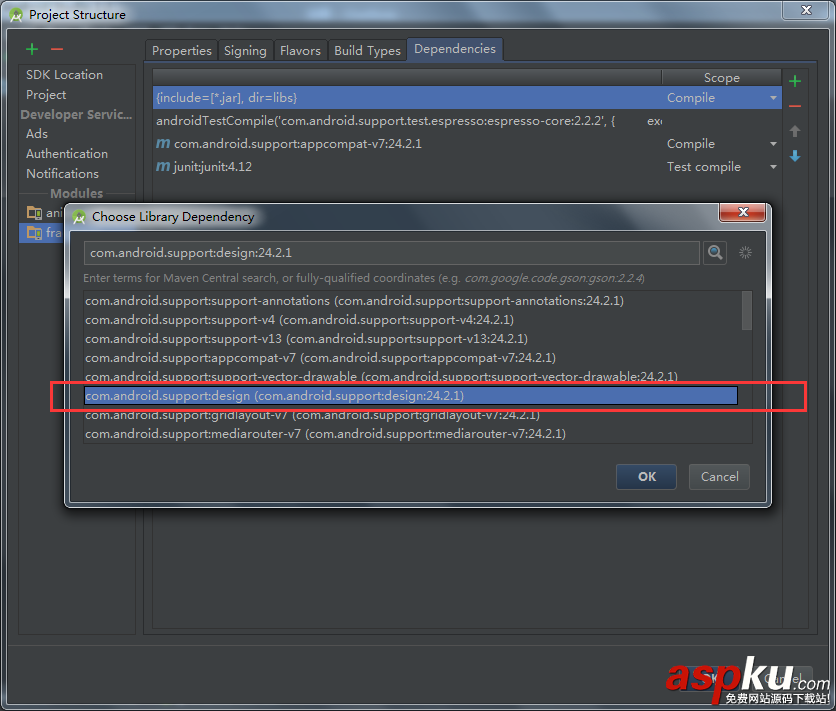This screenshot has width=836, height=711.
Task: Click green plus to add module
Action: point(32,50)
